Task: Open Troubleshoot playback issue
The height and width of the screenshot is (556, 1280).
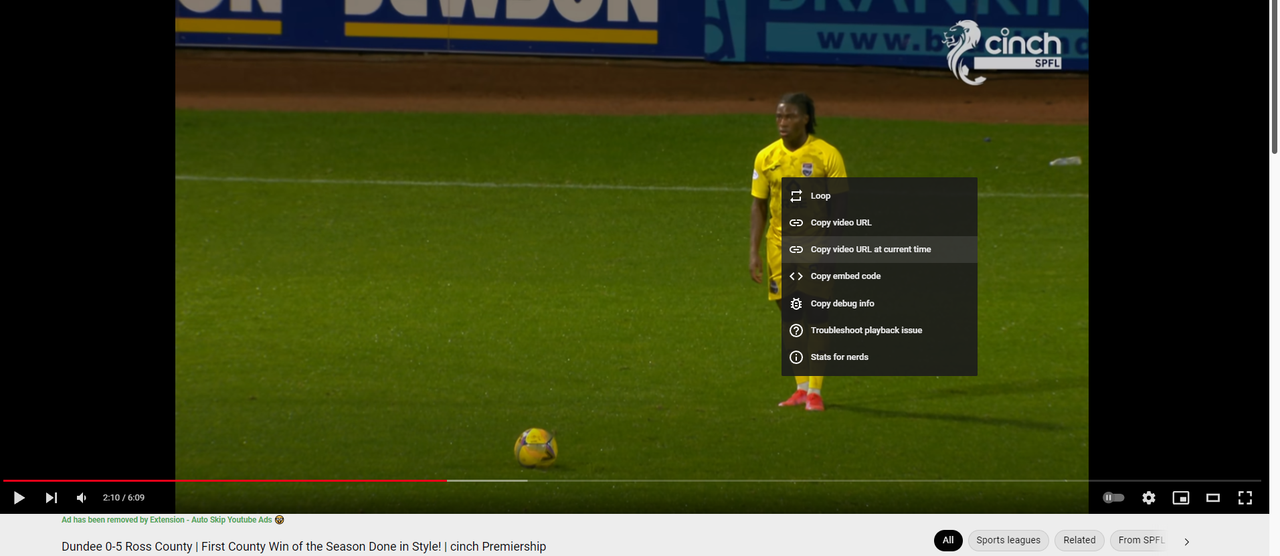Action: tap(879, 330)
